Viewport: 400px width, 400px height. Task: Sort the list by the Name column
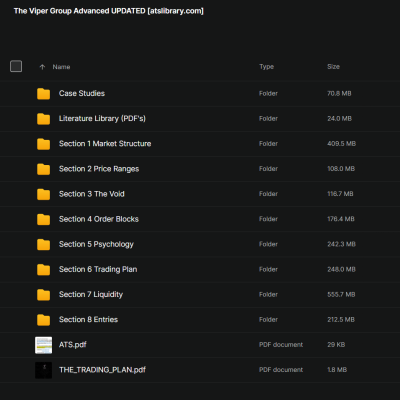(61, 67)
